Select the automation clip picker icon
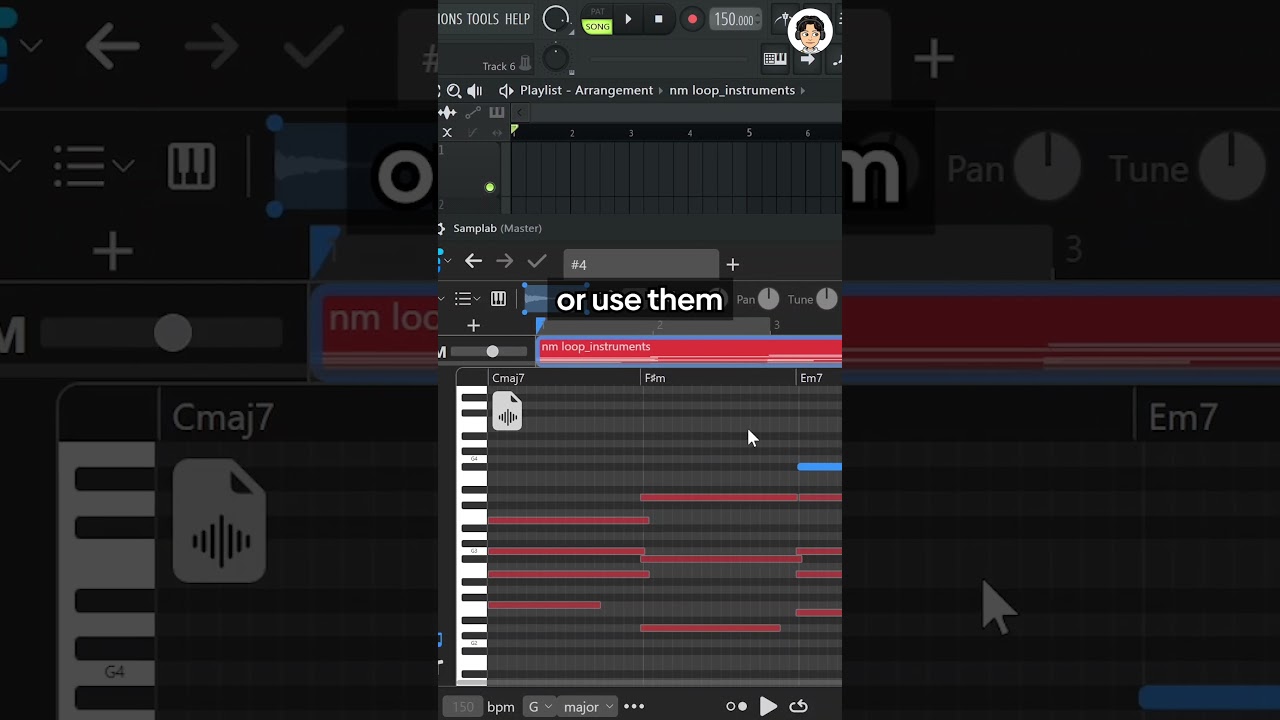Screen dimensions: 1280x720 [472, 113]
